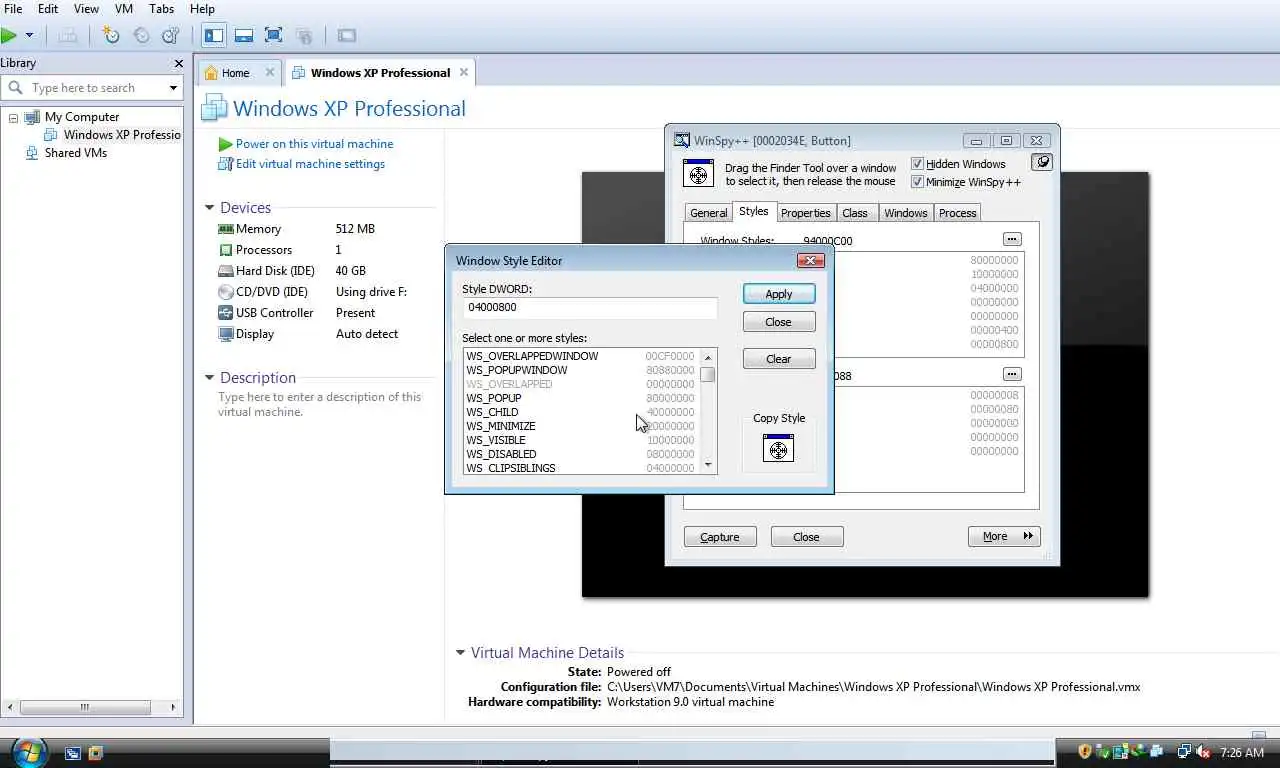1280x768 pixels.
Task: Click Power on this virtual machine
Action: coord(314,144)
